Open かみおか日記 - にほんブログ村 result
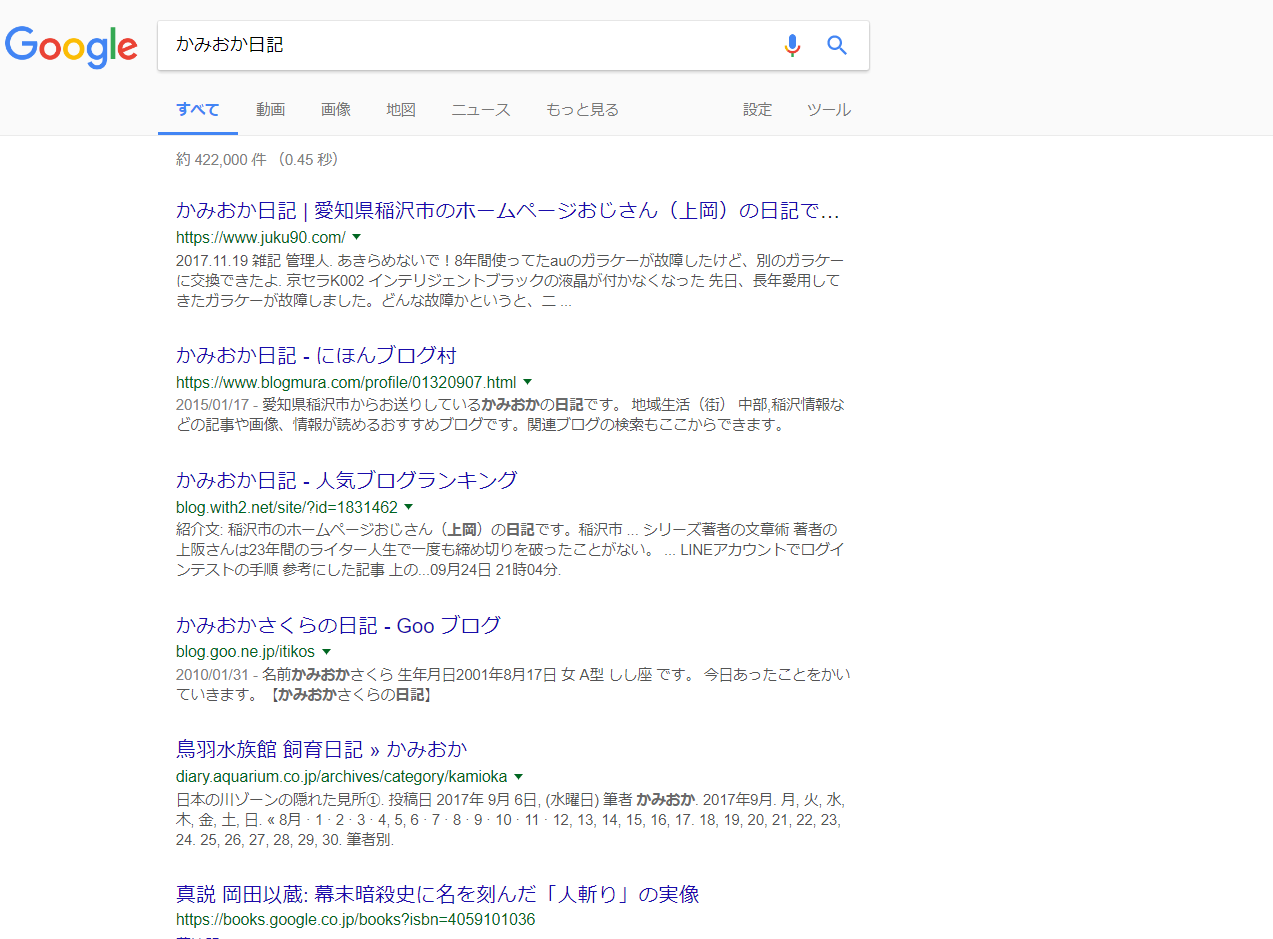Viewport: 1273px width, 939px height. point(316,355)
